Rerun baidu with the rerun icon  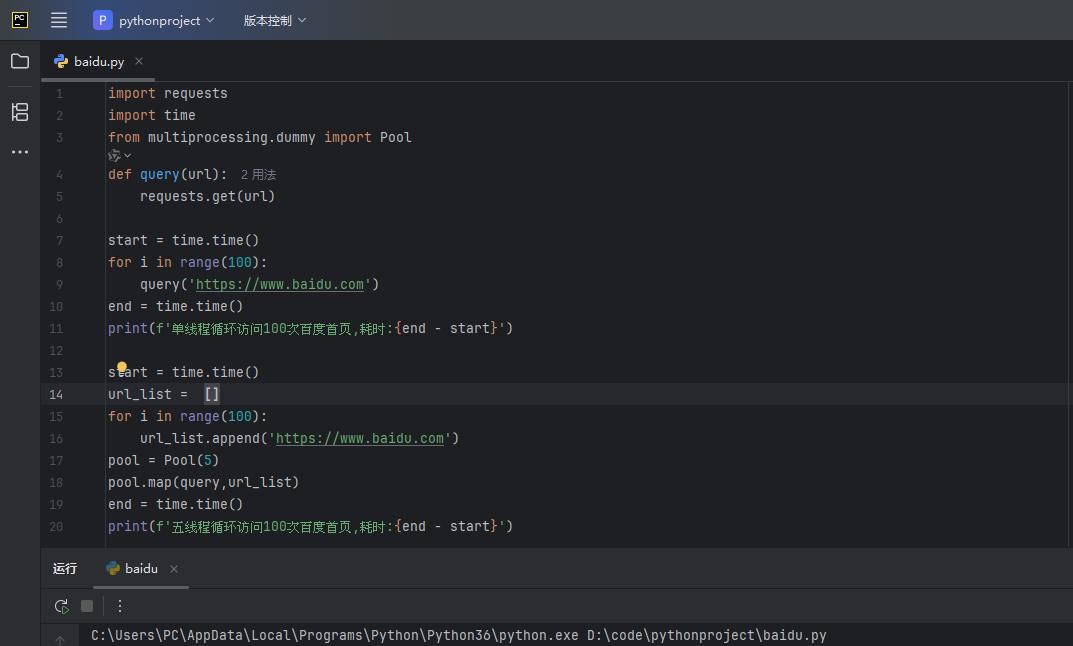(62, 606)
